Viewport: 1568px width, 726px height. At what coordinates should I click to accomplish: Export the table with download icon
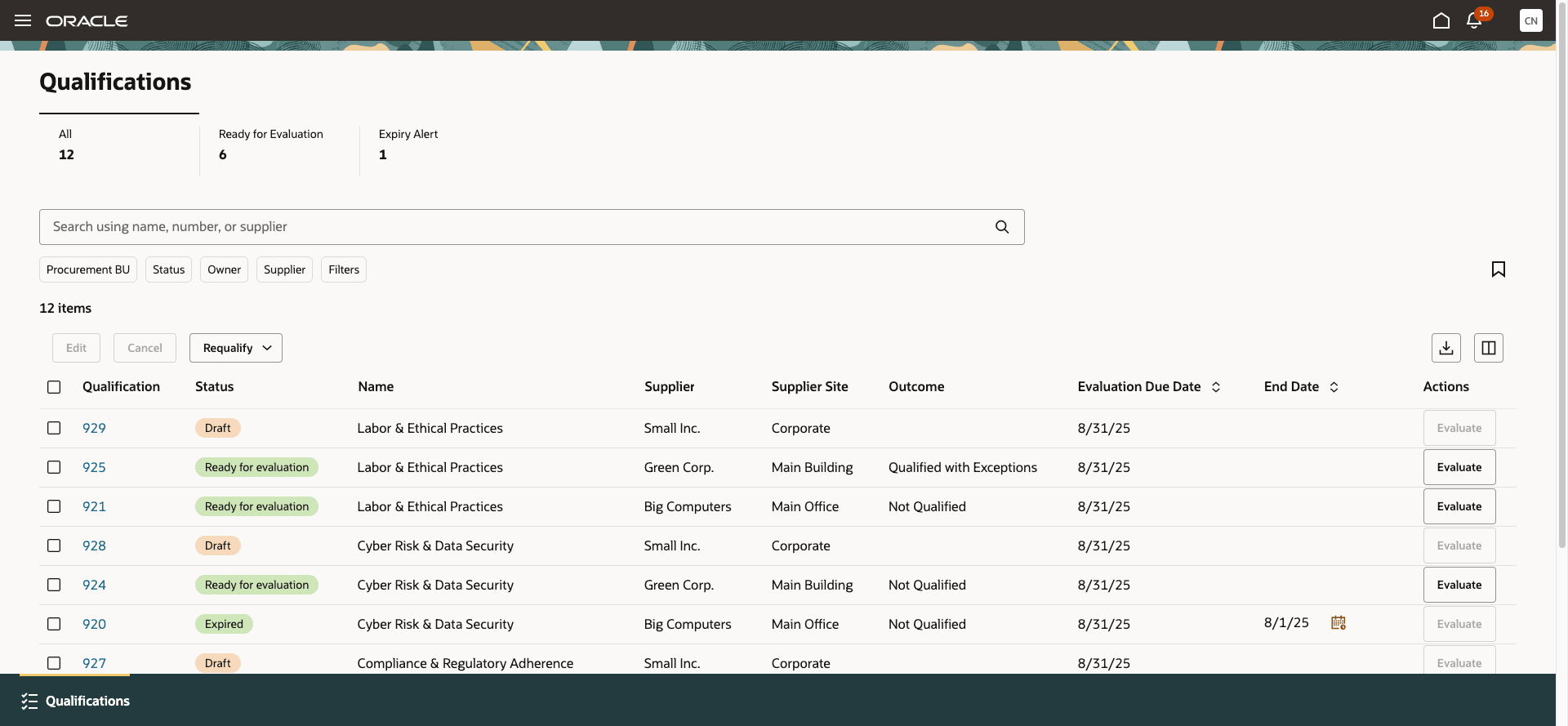1446,348
